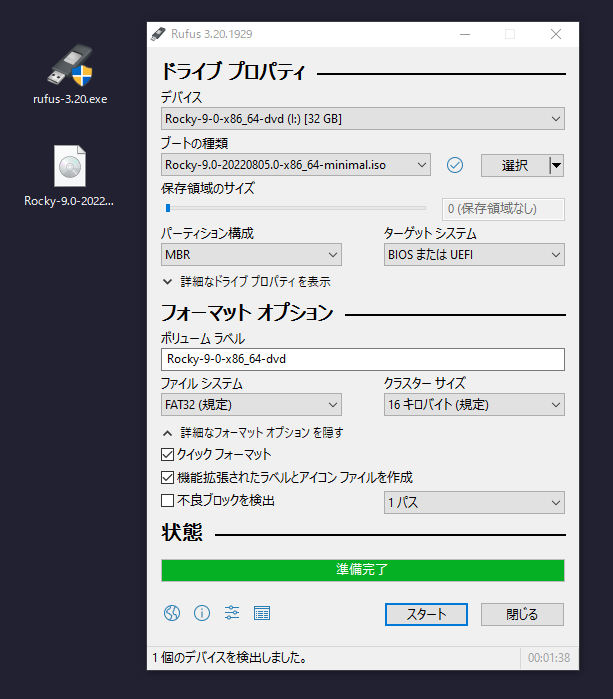Click the ボリューム ラベル text field
This screenshot has width=613, height=699.
362,359
